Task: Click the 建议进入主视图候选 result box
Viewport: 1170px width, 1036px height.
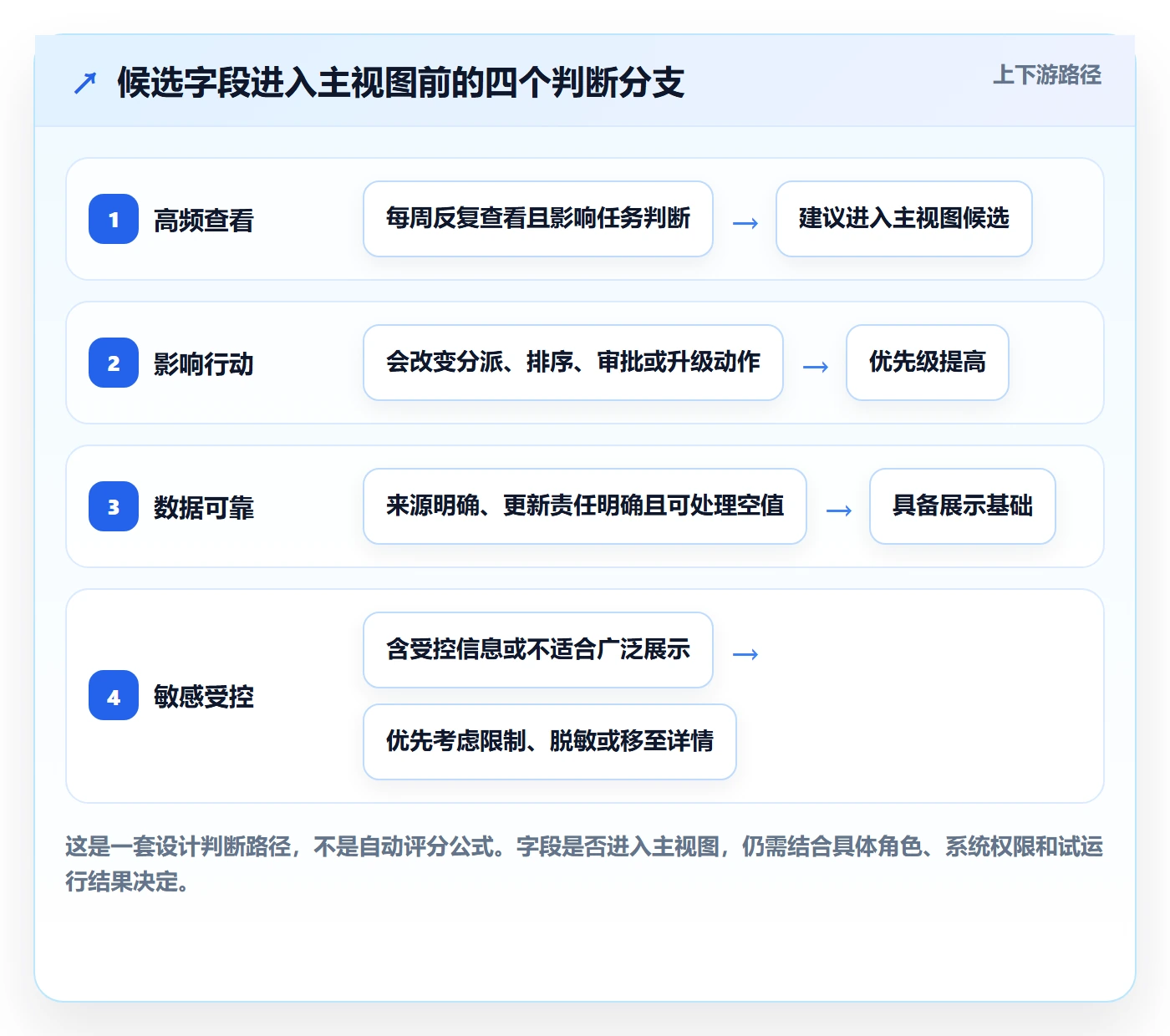Action: 904,219
